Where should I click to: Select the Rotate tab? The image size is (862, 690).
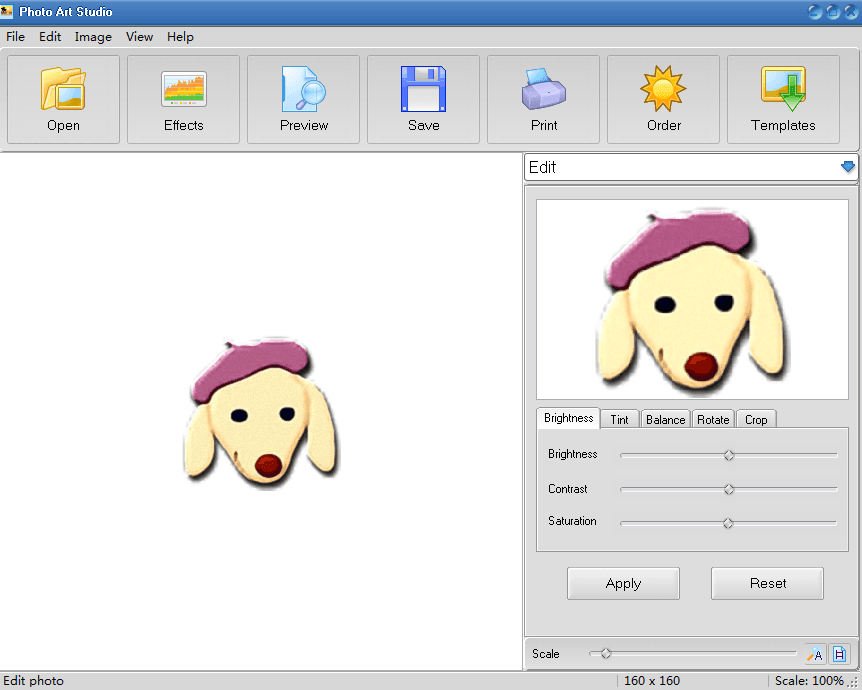713,420
